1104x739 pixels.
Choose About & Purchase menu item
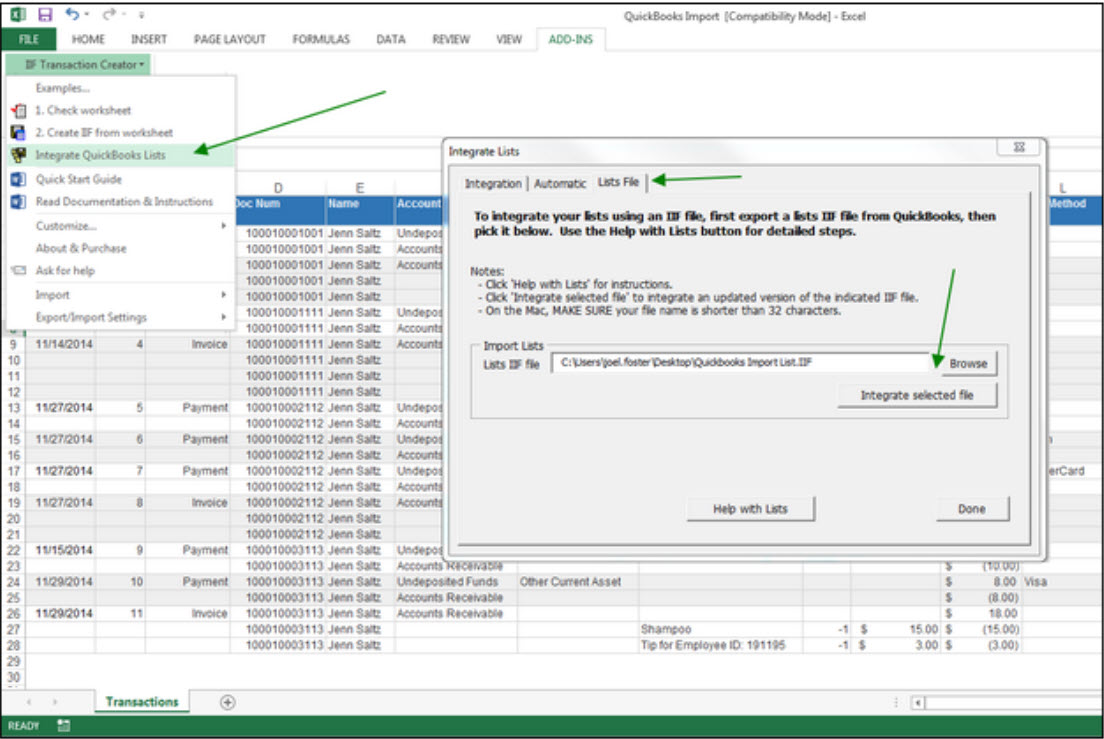pos(120,248)
